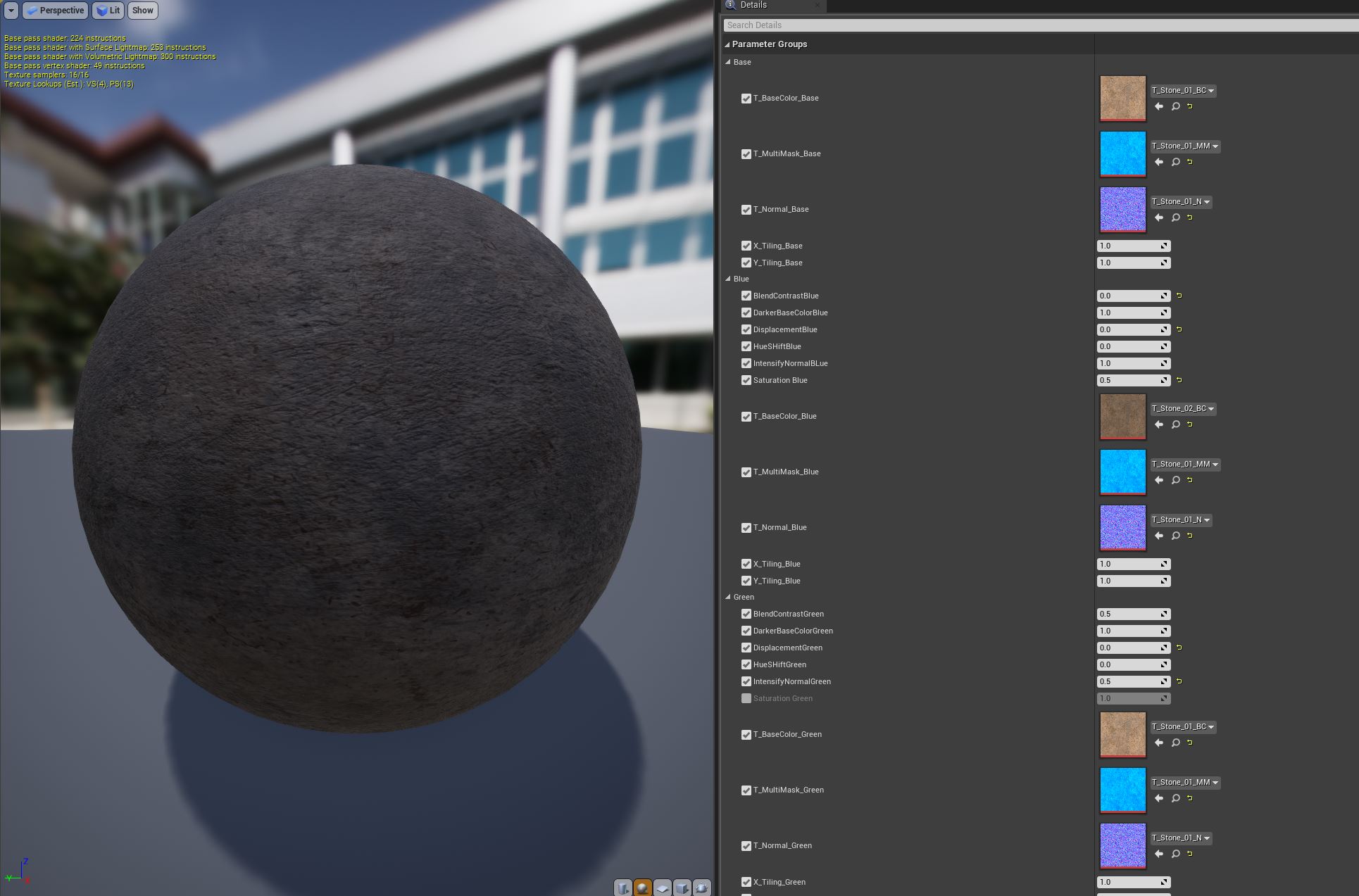
Task: Browse to T_BaseColor_Base texture asset
Action: click(1175, 106)
